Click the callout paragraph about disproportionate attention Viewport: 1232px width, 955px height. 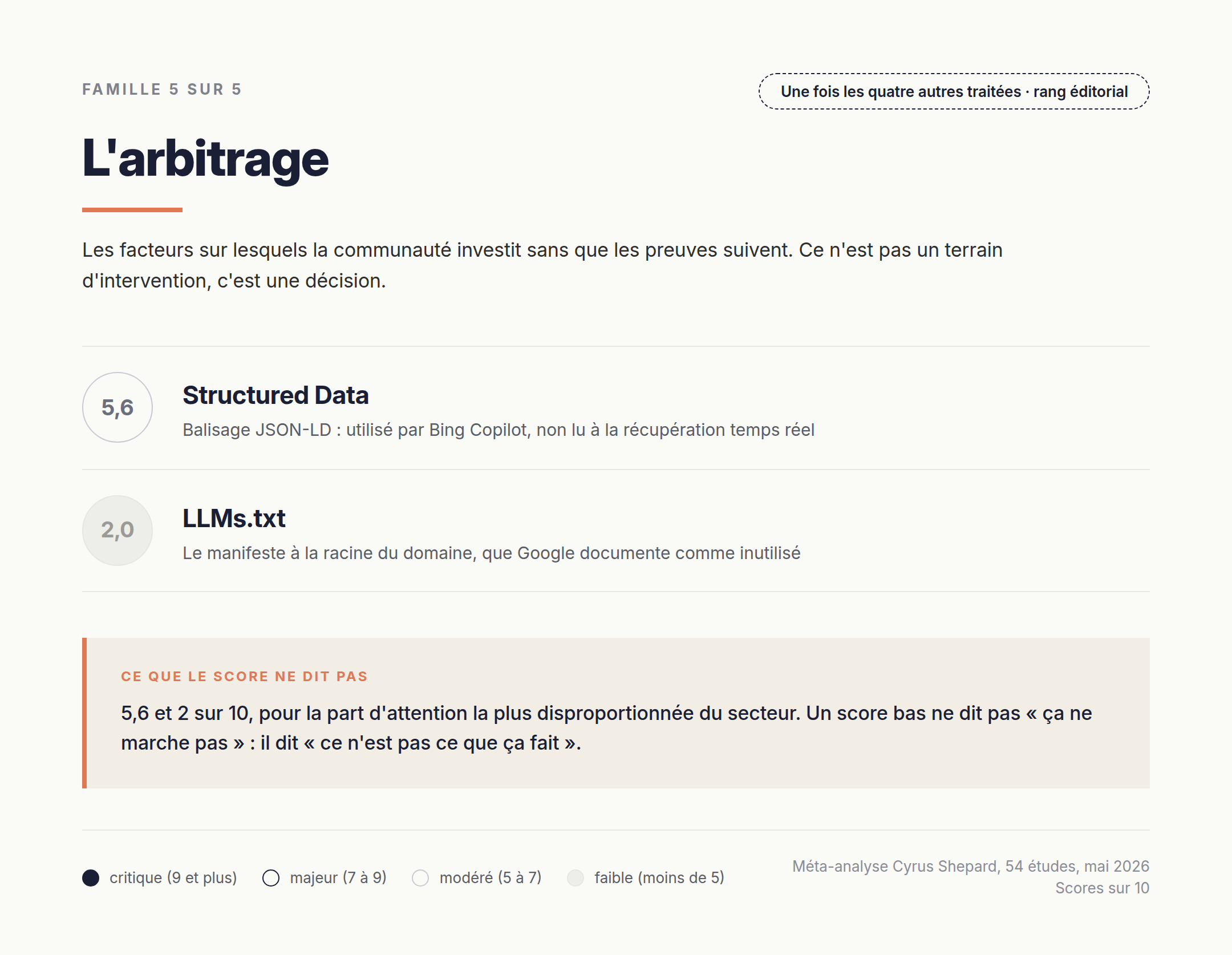pos(606,728)
